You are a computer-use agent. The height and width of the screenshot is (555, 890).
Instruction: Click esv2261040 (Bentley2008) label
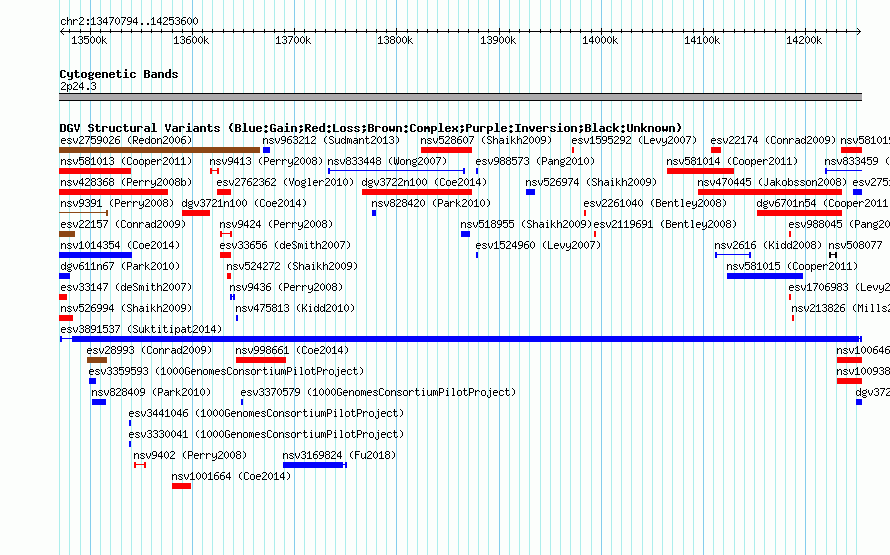[x=655, y=203]
